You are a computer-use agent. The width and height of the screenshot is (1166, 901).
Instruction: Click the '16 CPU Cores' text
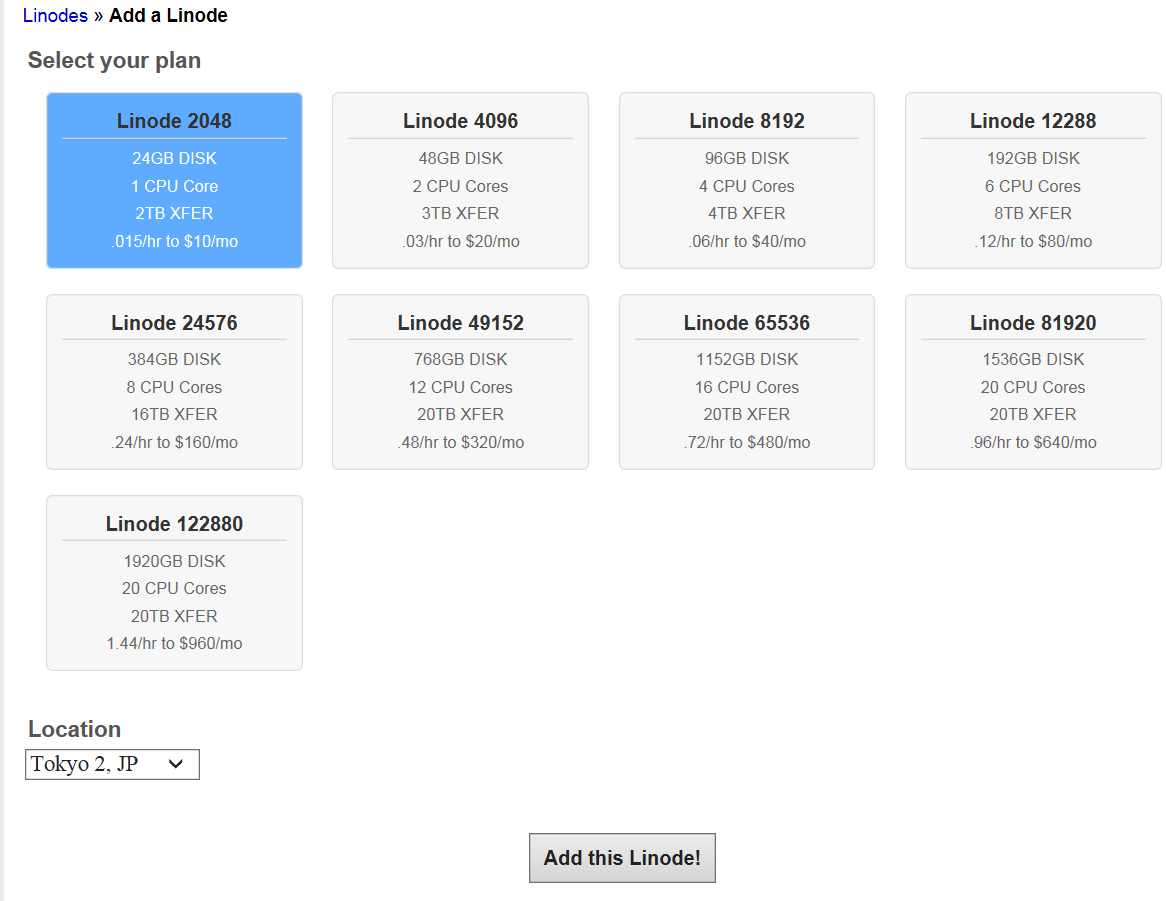pos(747,387)
